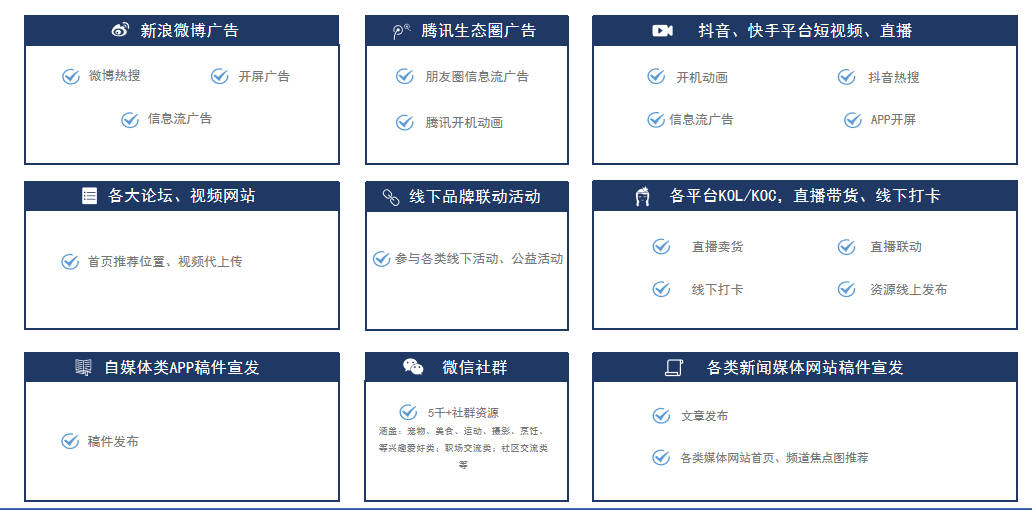Click the newspaper icon beside 自媒体类APP稿件宣发

click(83, 367)
